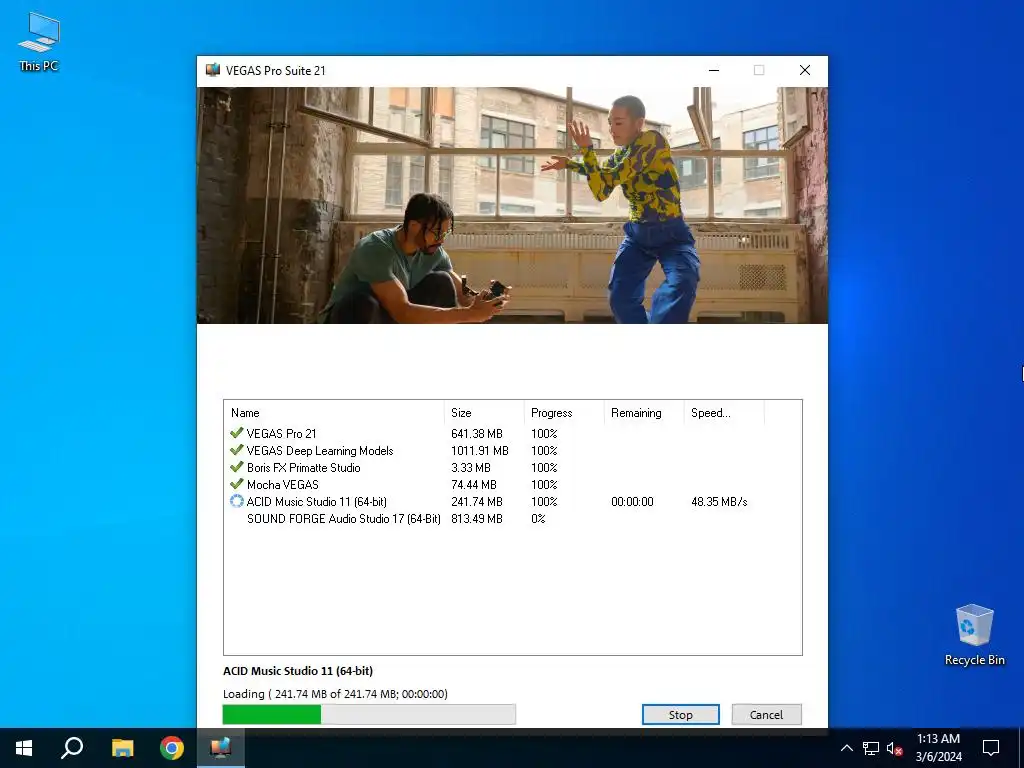Click the Loading status text line

(335, 694)
